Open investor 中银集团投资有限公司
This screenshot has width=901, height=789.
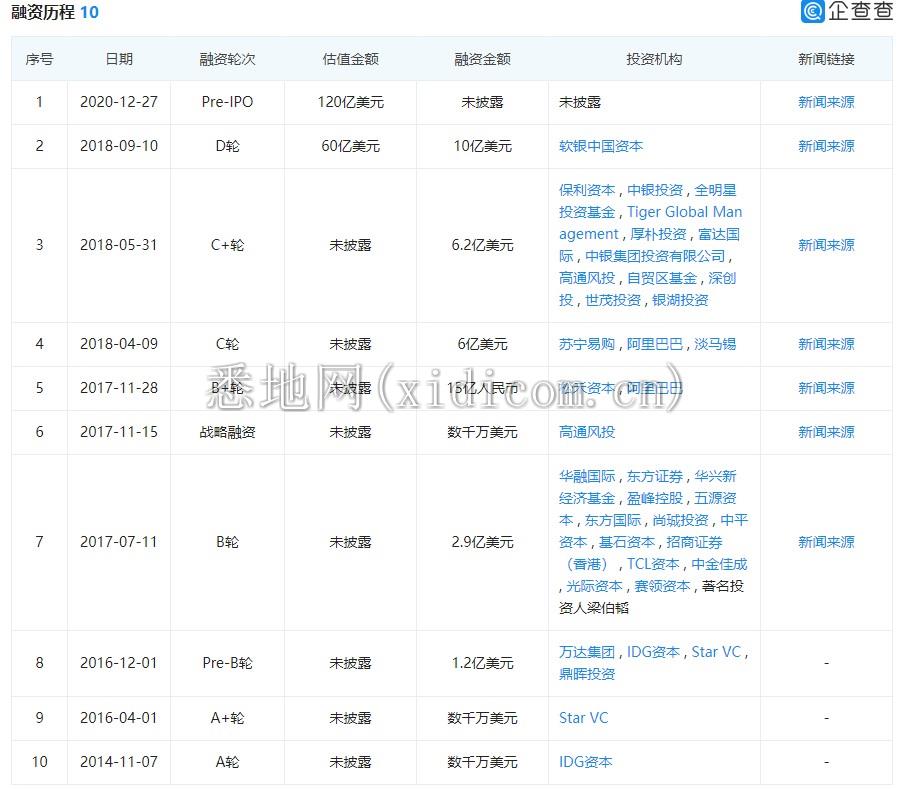coord(655,256)
